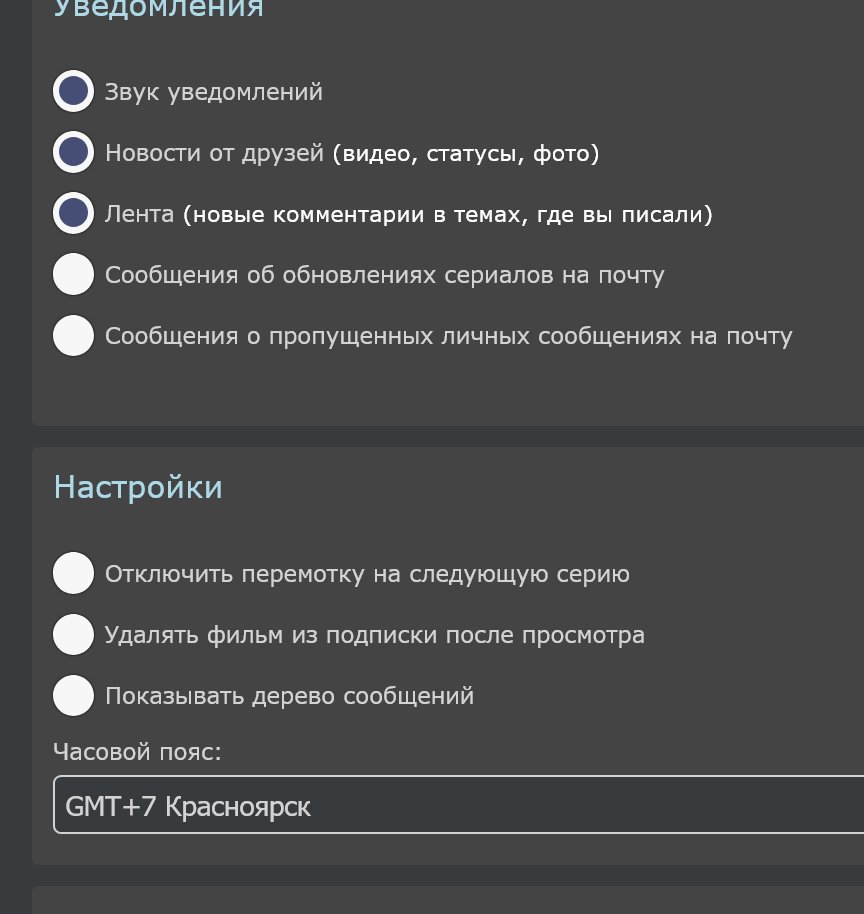Enable Удалять фильм из подписки toggle

73,635
